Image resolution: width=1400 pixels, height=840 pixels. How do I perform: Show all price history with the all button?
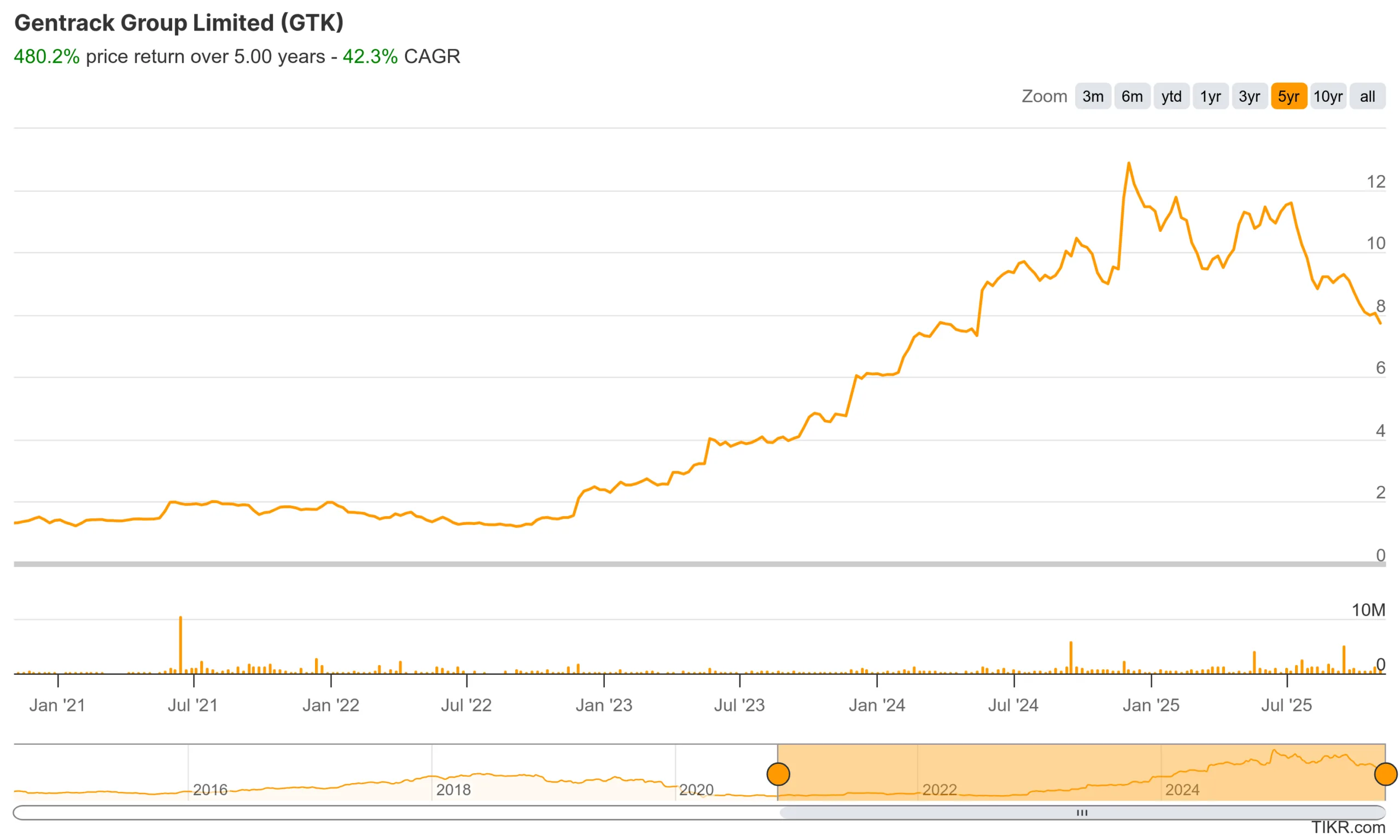coord(1367,96)
